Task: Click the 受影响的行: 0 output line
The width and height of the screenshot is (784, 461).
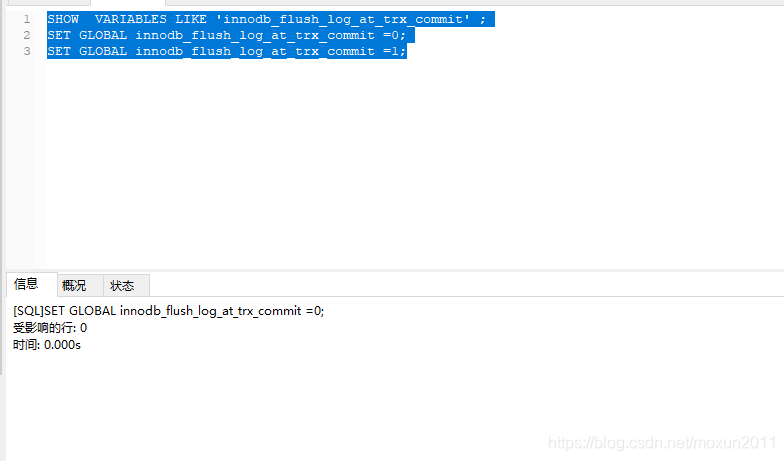Action: coord(50,328)
